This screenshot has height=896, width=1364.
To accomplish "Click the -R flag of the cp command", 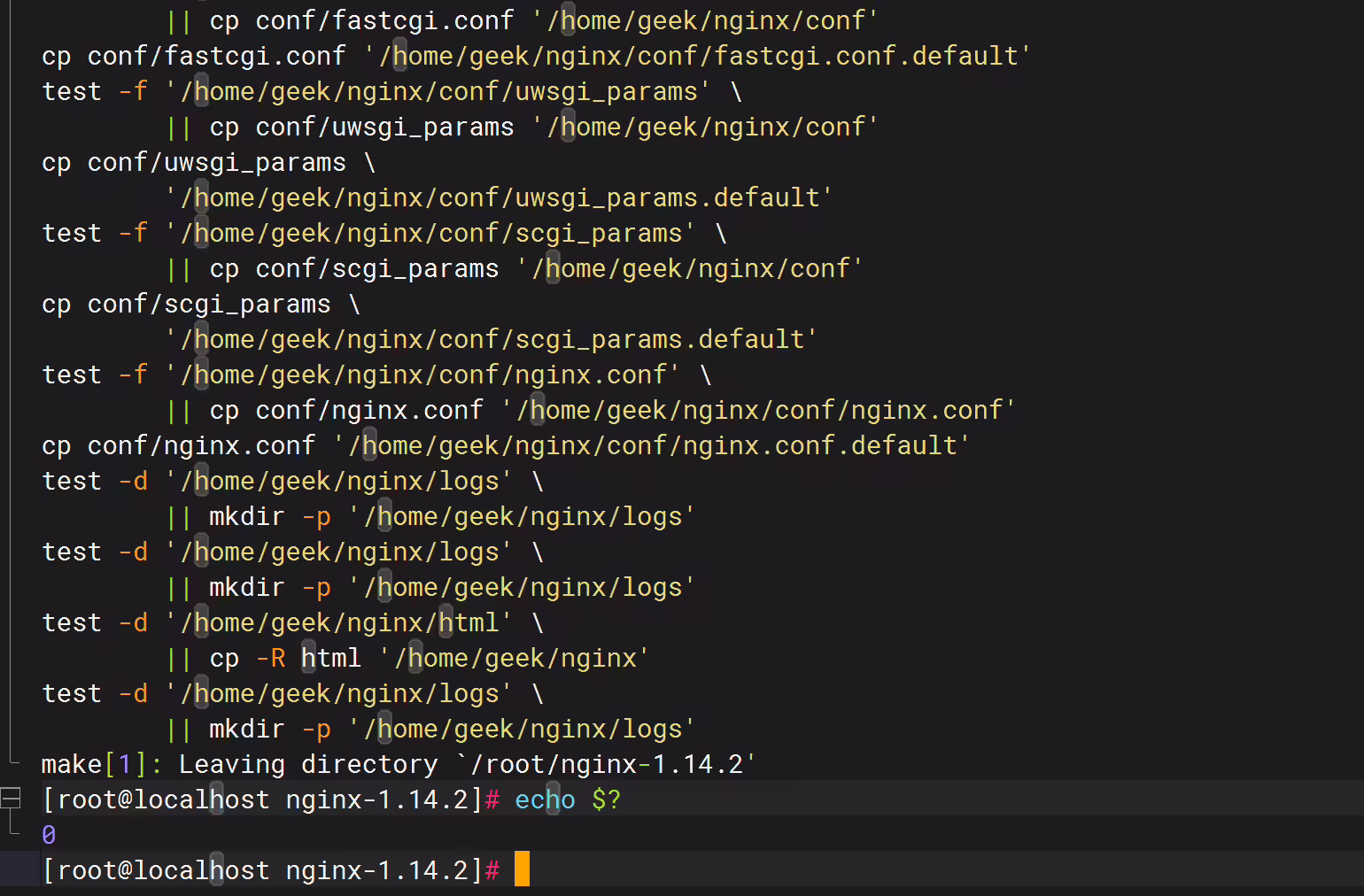I will (271, 658).
